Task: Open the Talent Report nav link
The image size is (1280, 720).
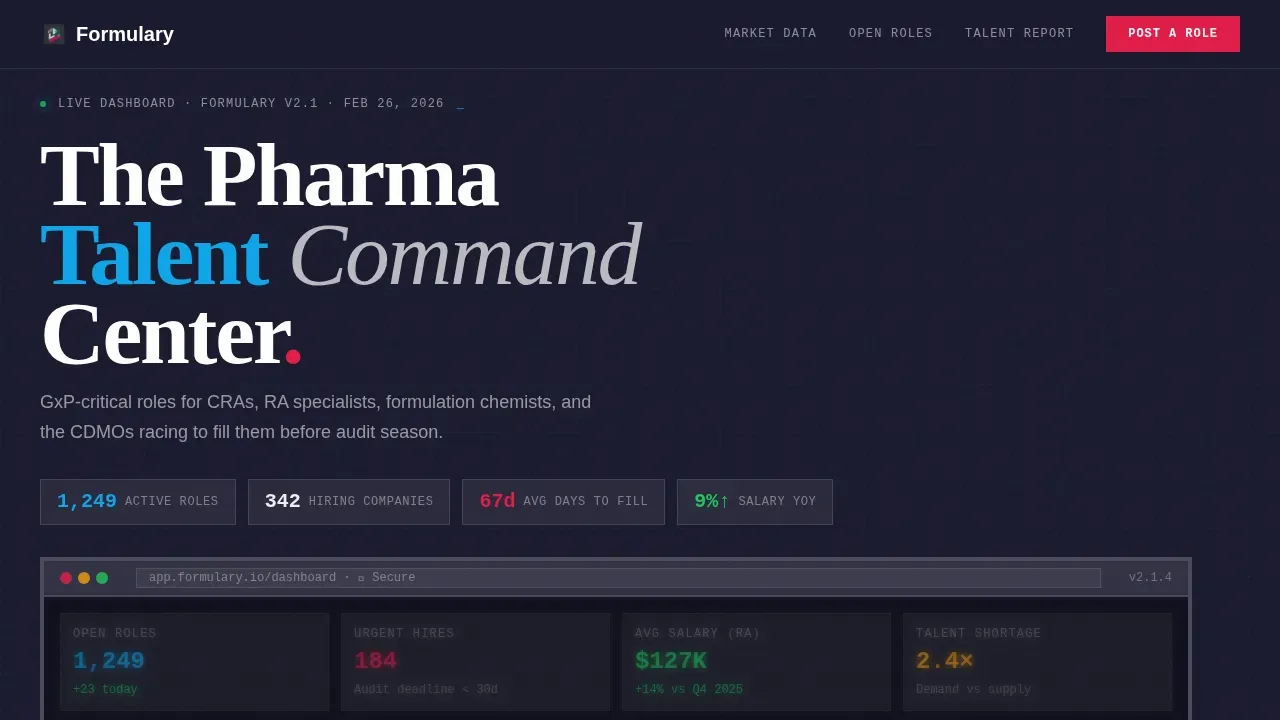Action: click(1019, 34)
